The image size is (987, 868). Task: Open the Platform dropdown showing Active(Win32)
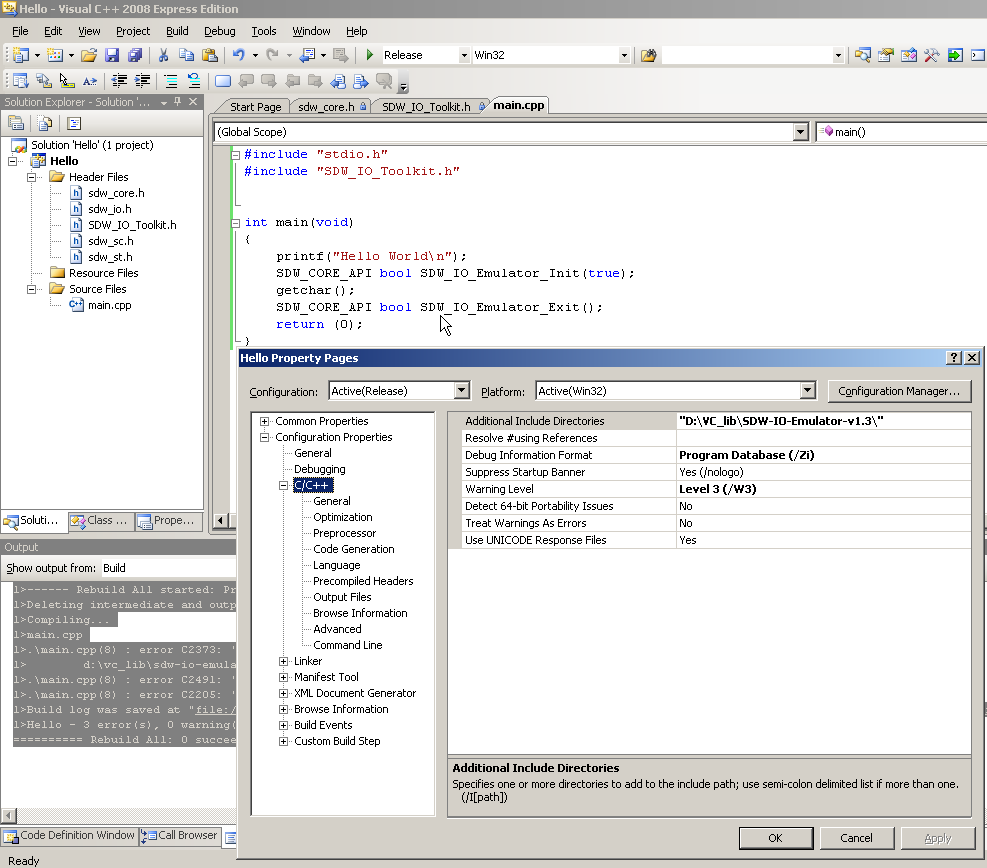tap(808, 391)
